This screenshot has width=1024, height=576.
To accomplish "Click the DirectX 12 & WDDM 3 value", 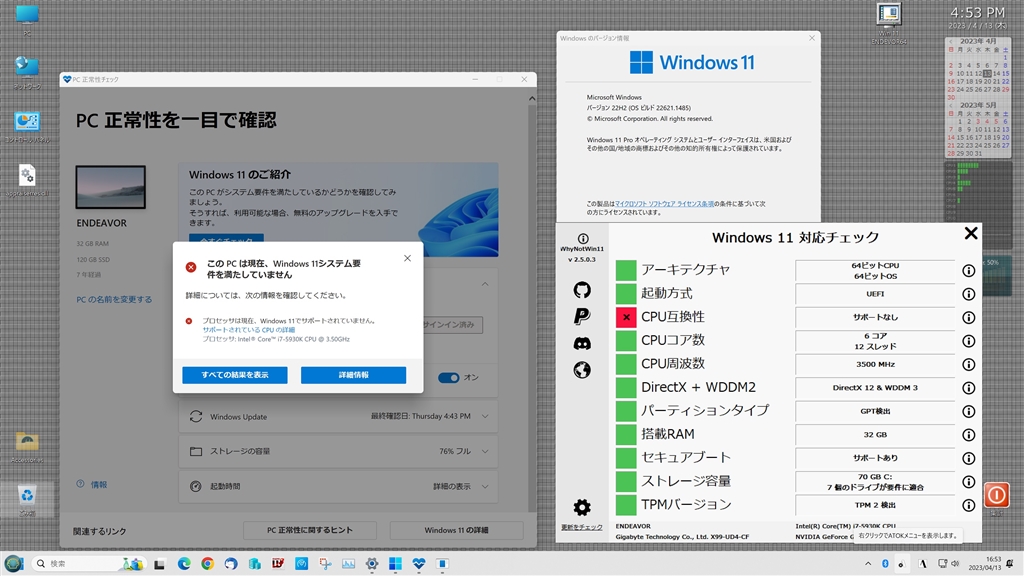I will coord(875,388).
